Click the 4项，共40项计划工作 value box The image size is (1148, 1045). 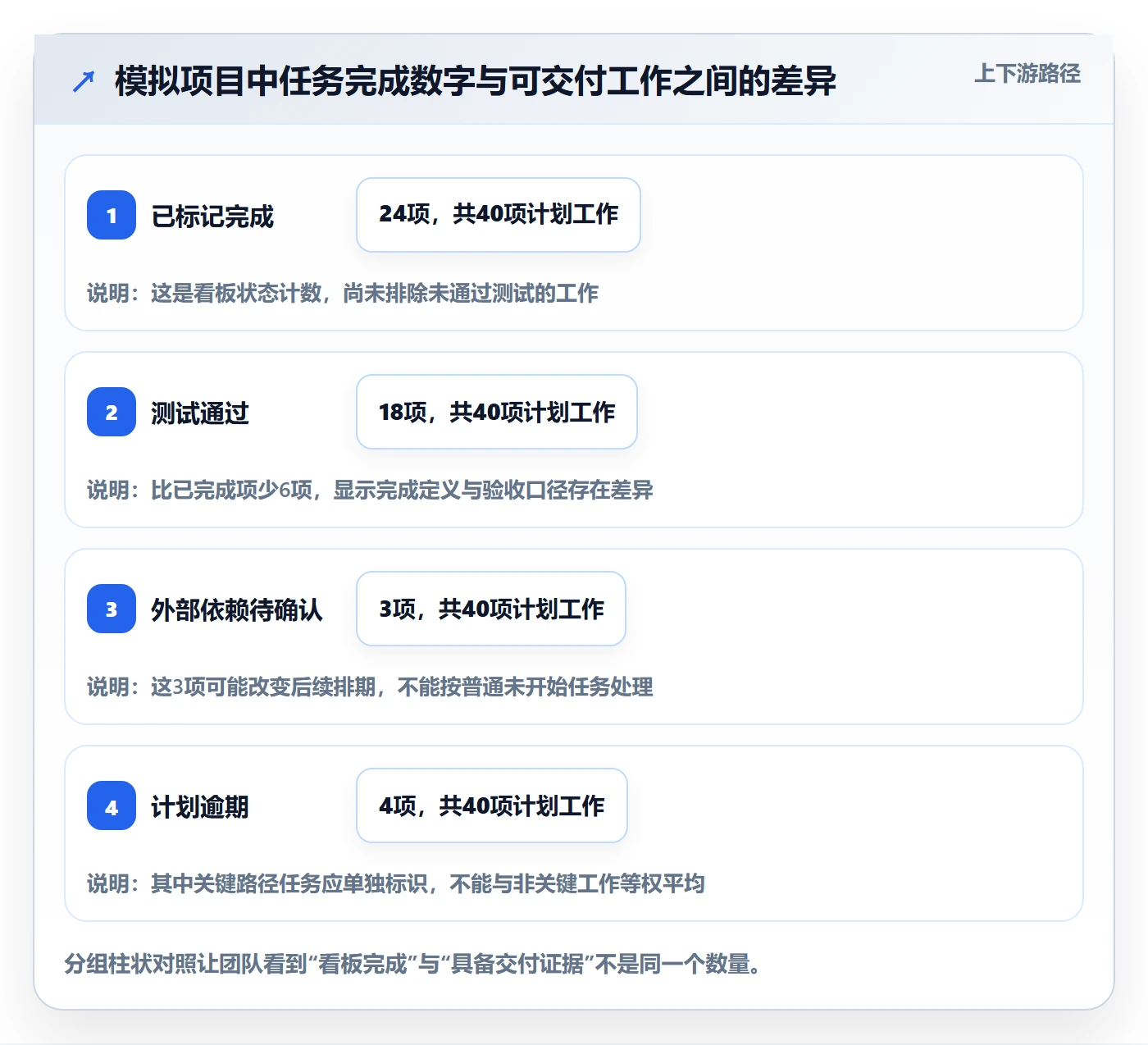click(492, 805)
